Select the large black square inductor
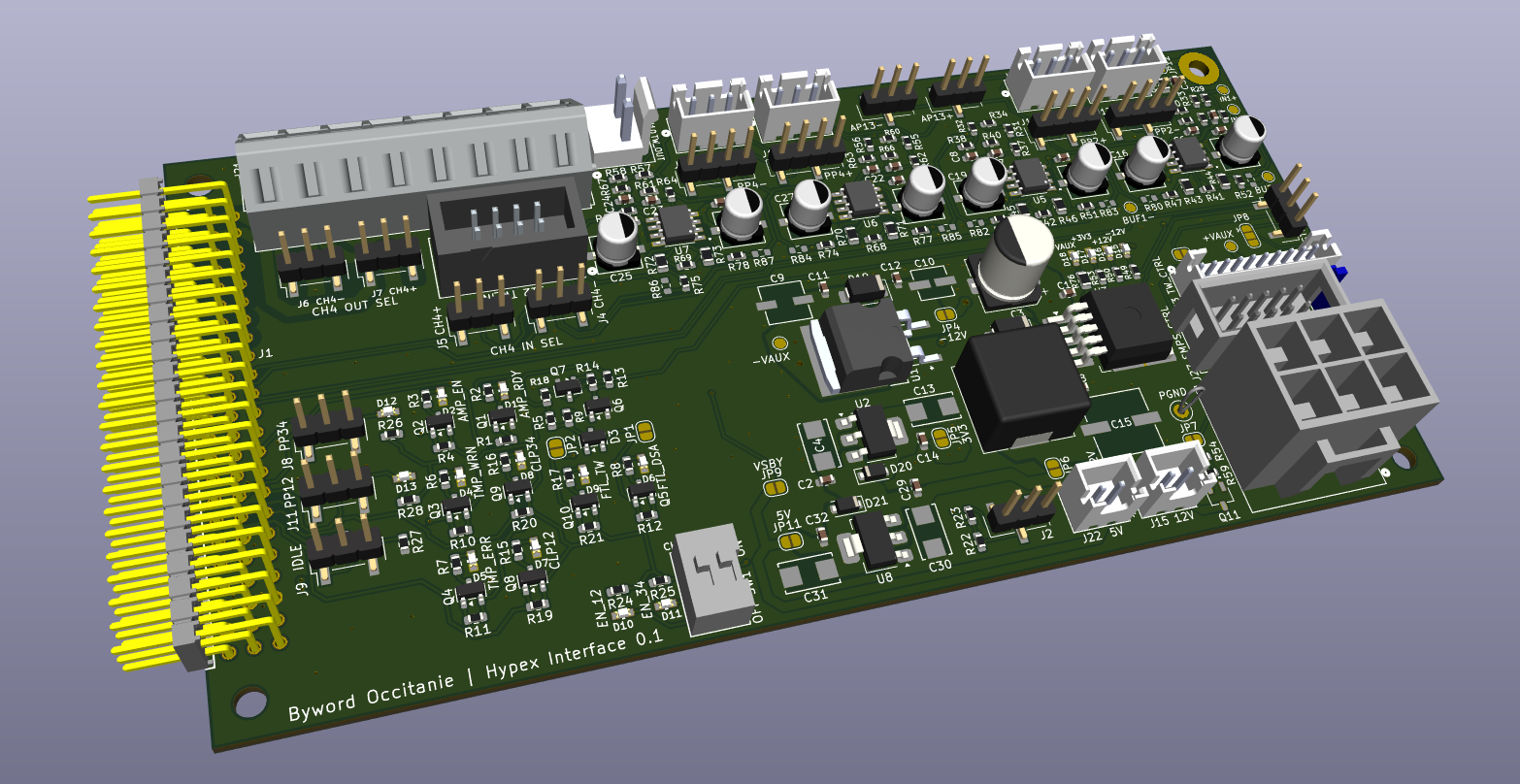 tap(1021, 385)
